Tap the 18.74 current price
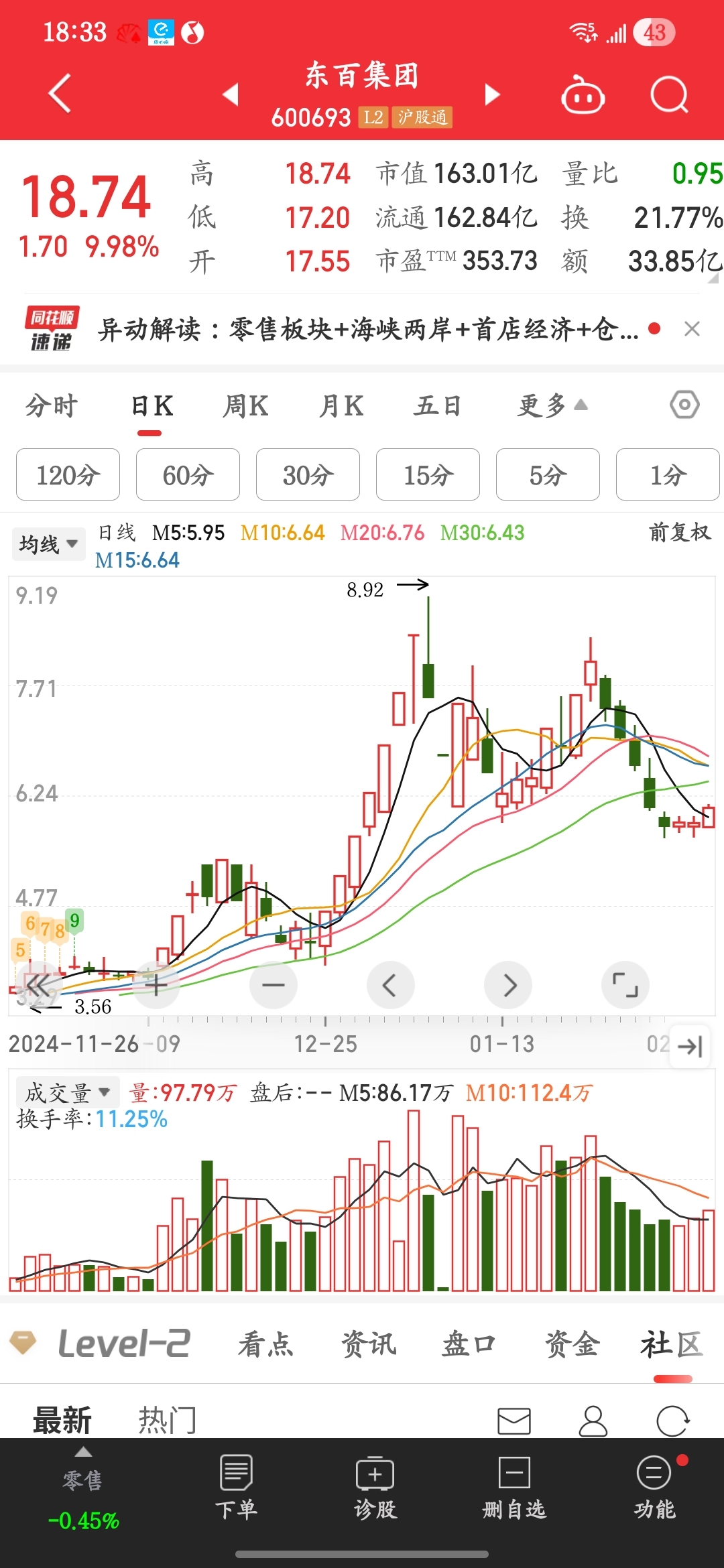This screenshot has width=724, height=1568. pyautogui.click(x=86, y=197)
